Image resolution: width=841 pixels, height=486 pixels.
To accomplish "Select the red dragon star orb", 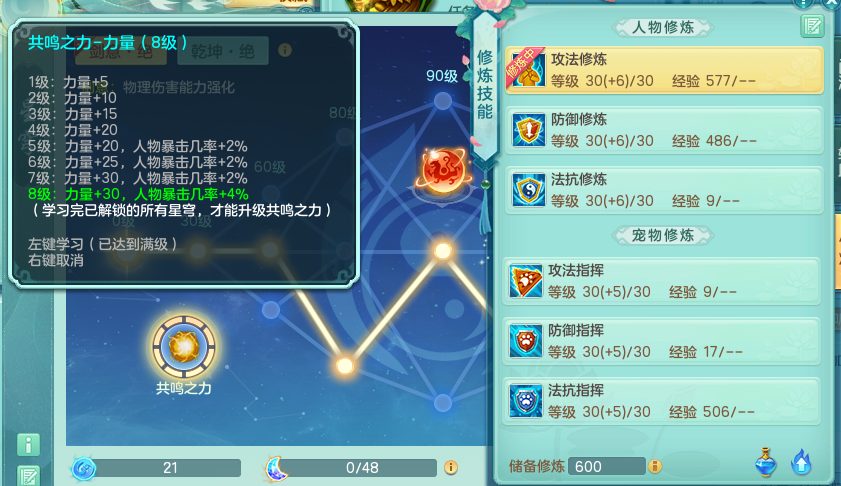I will click(x=443, y=169).
